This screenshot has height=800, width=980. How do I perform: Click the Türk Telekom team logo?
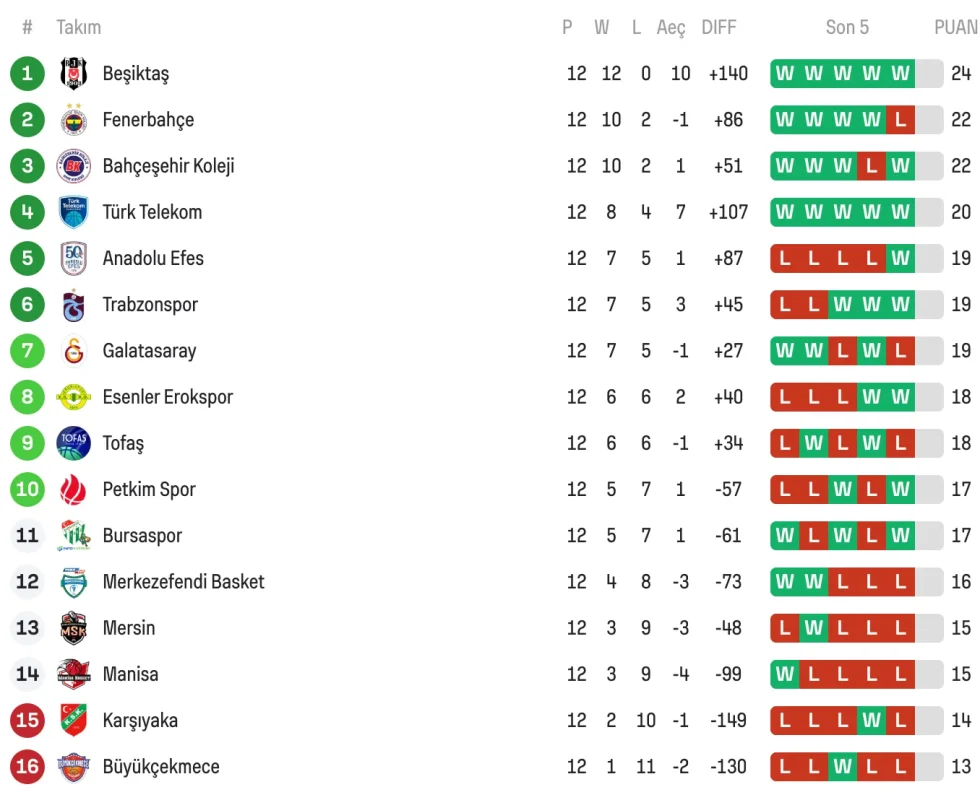(x=74, y=212)
